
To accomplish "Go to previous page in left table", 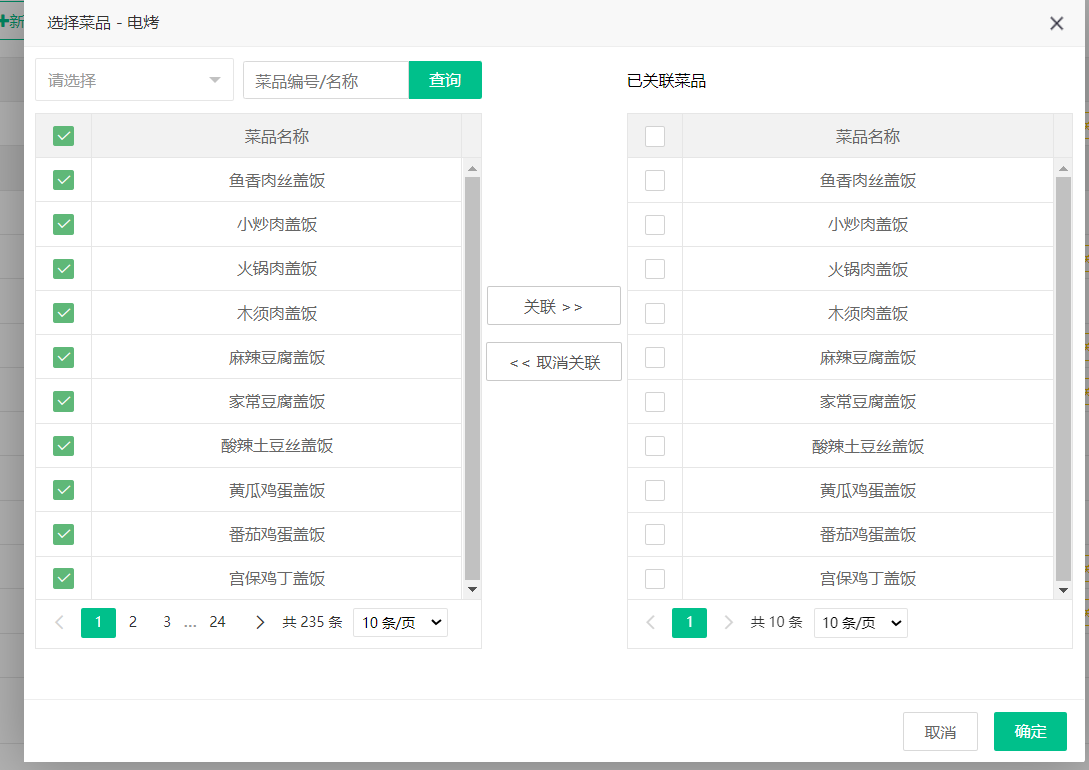I will 59,622.
